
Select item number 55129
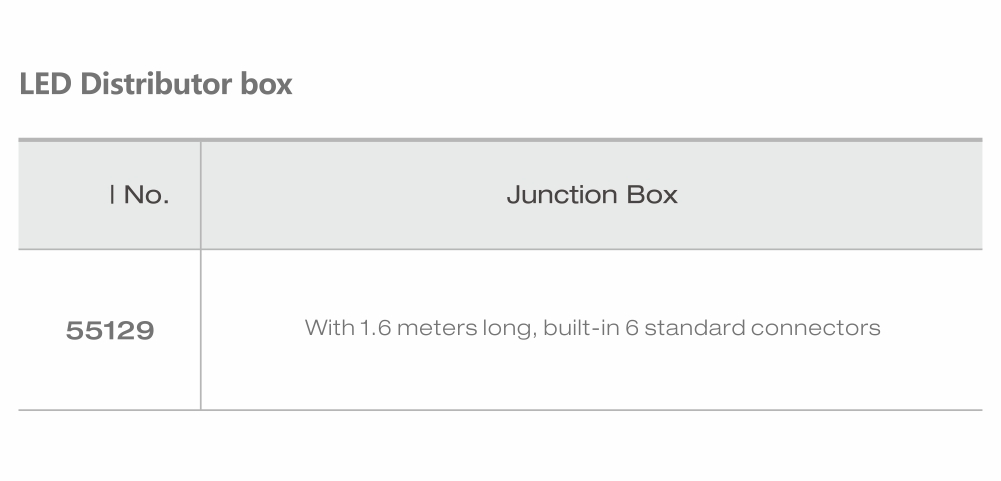tap(110, 330)
